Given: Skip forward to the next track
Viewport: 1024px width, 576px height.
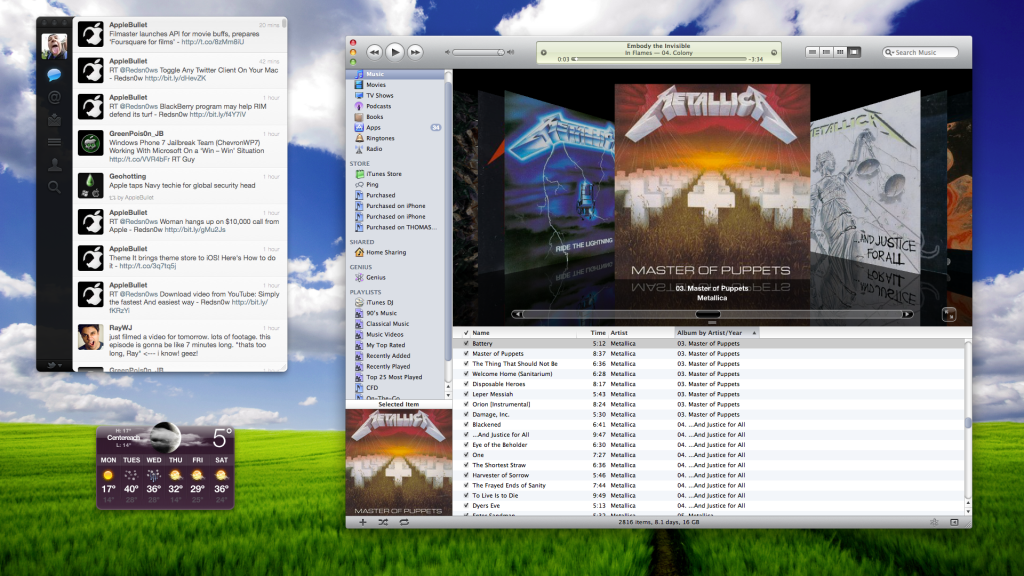Looking at the screenshot, I should [415, 52].
